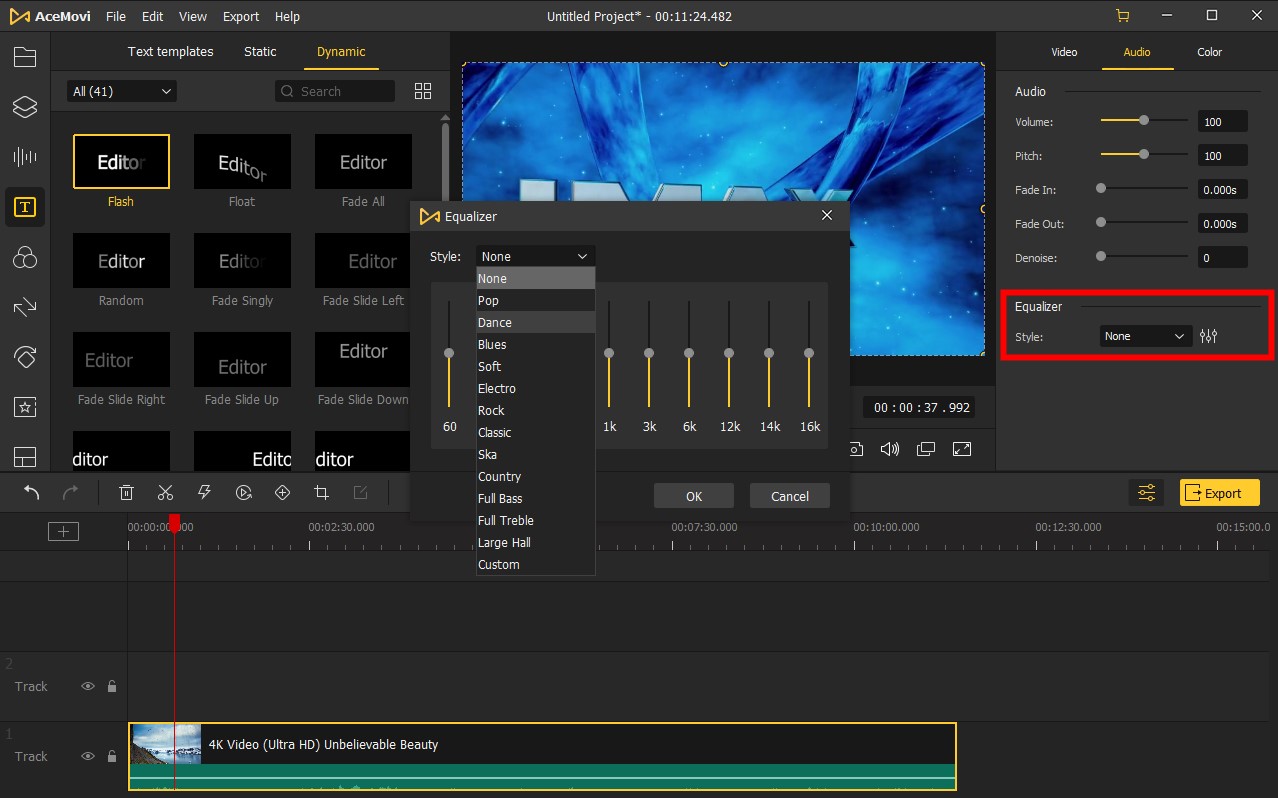Open equalizer settings via sliders icon

pyautogui.click(x=1208, y=336)
